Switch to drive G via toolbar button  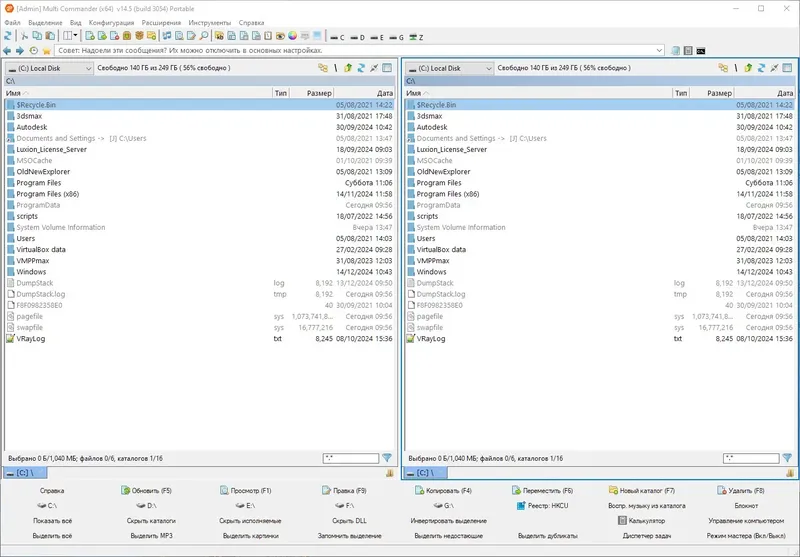pos(396,37)
